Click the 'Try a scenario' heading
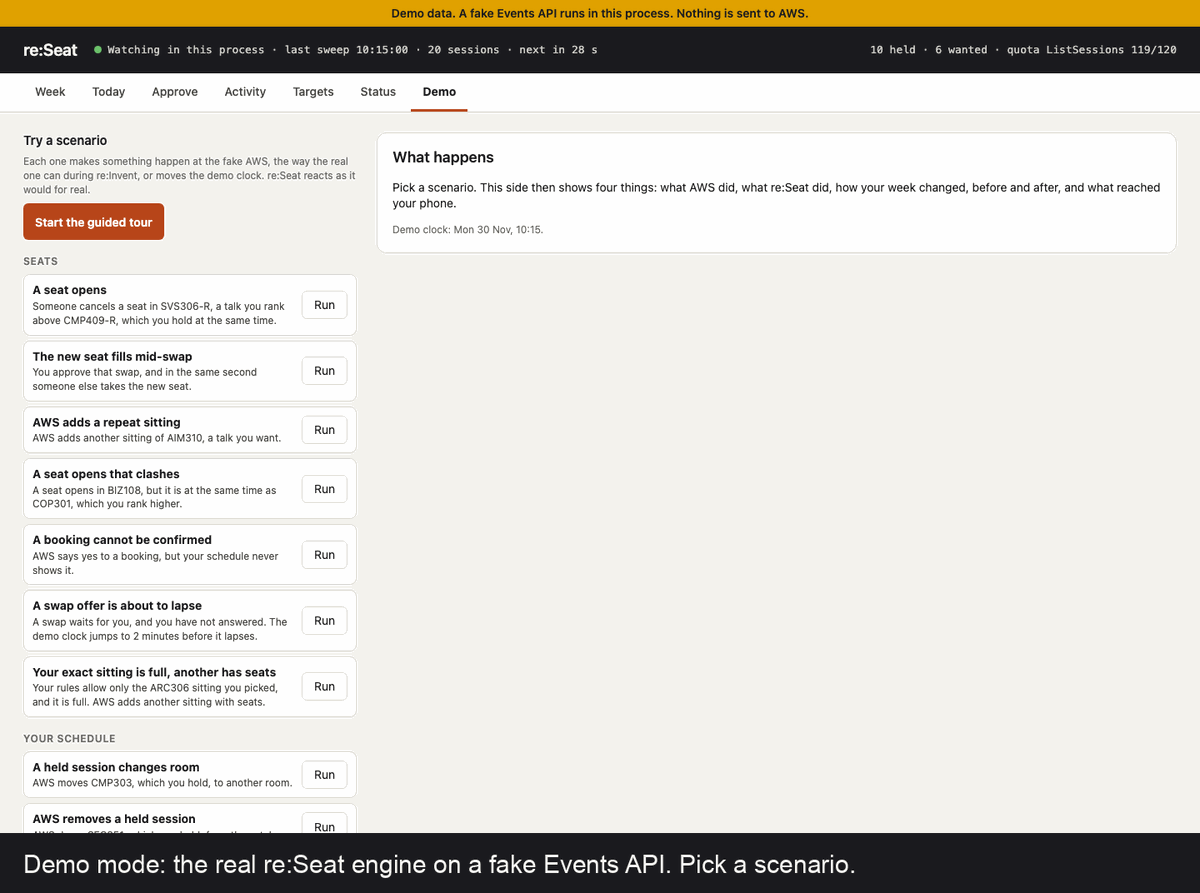1200x893 pixels. (x=65, y=141)
